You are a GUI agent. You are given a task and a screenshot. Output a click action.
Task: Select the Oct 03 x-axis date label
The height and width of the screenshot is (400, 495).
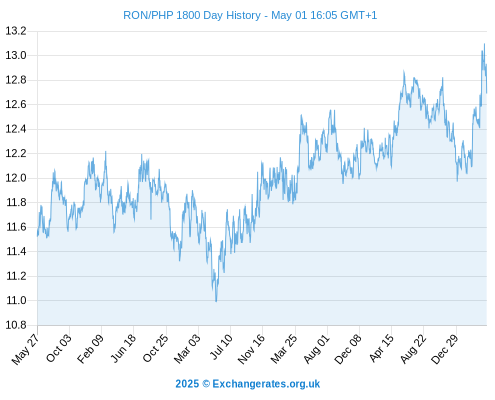(x=59, y=348)
